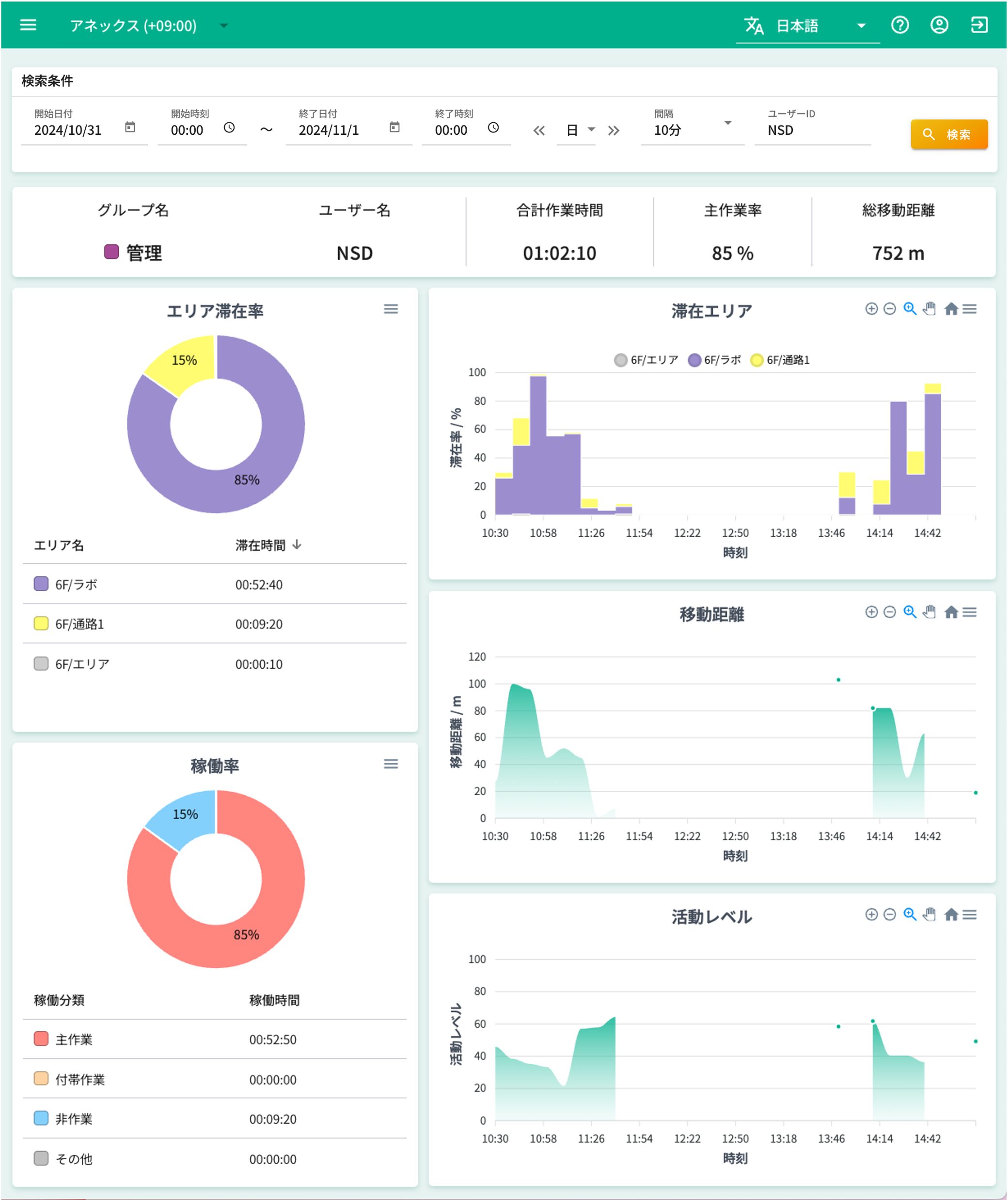Restore 移動距離 chart view with home icon
1008x1200 pixels.
[x=951, y=611]
